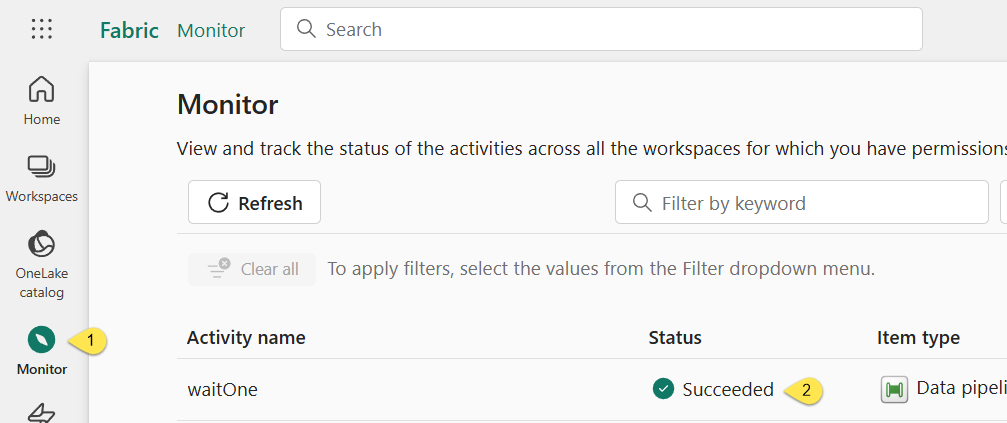Click the Fabric brand link
The height and width of the screenshot is (423, 1007).
(129, 30)
